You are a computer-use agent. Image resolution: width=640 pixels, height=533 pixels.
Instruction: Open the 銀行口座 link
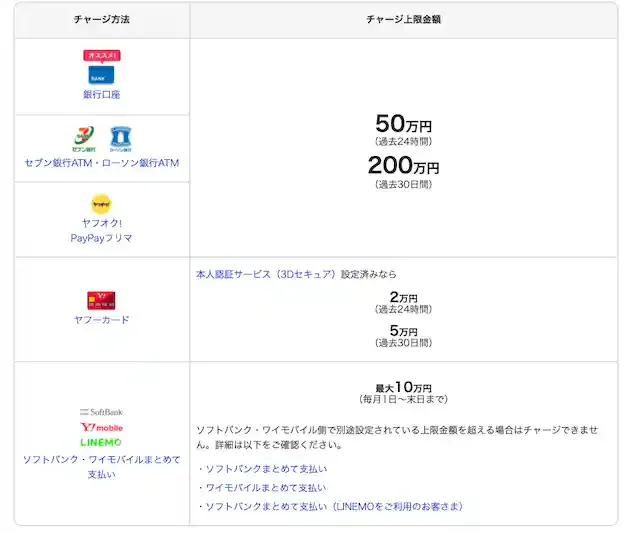(101, 95)
